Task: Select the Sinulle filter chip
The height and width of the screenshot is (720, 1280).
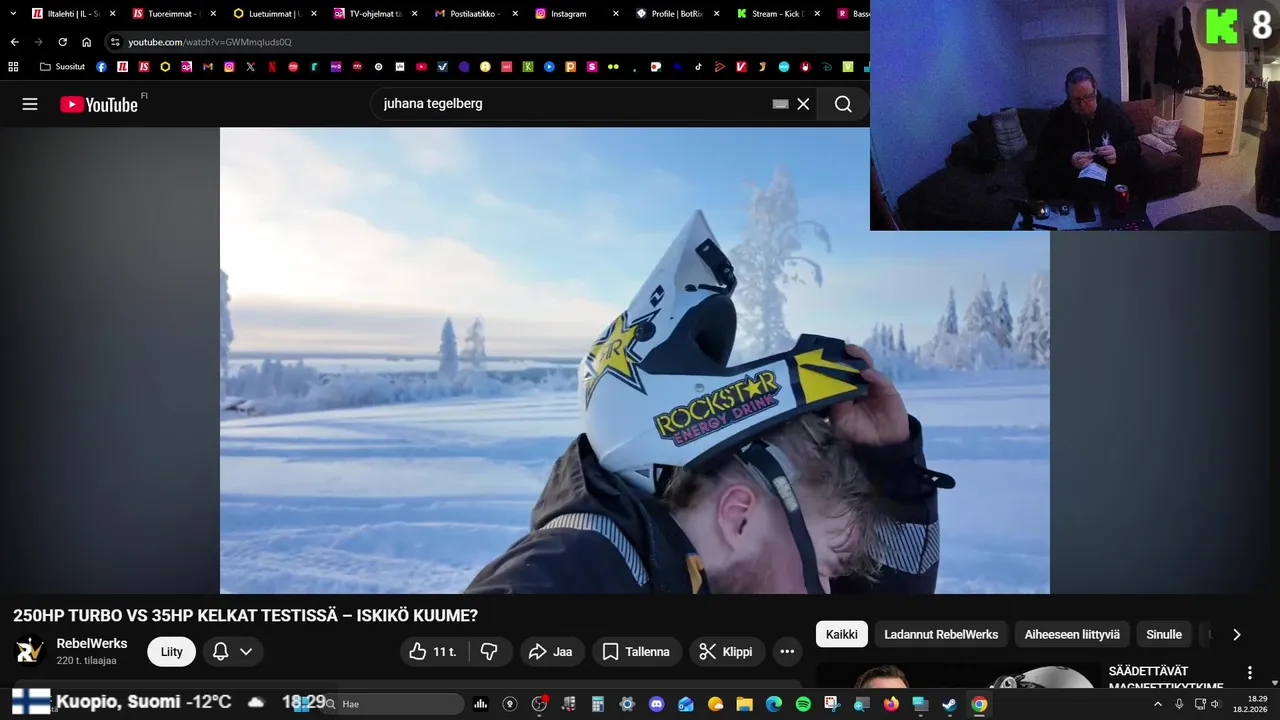Action: coord(1164,634)
